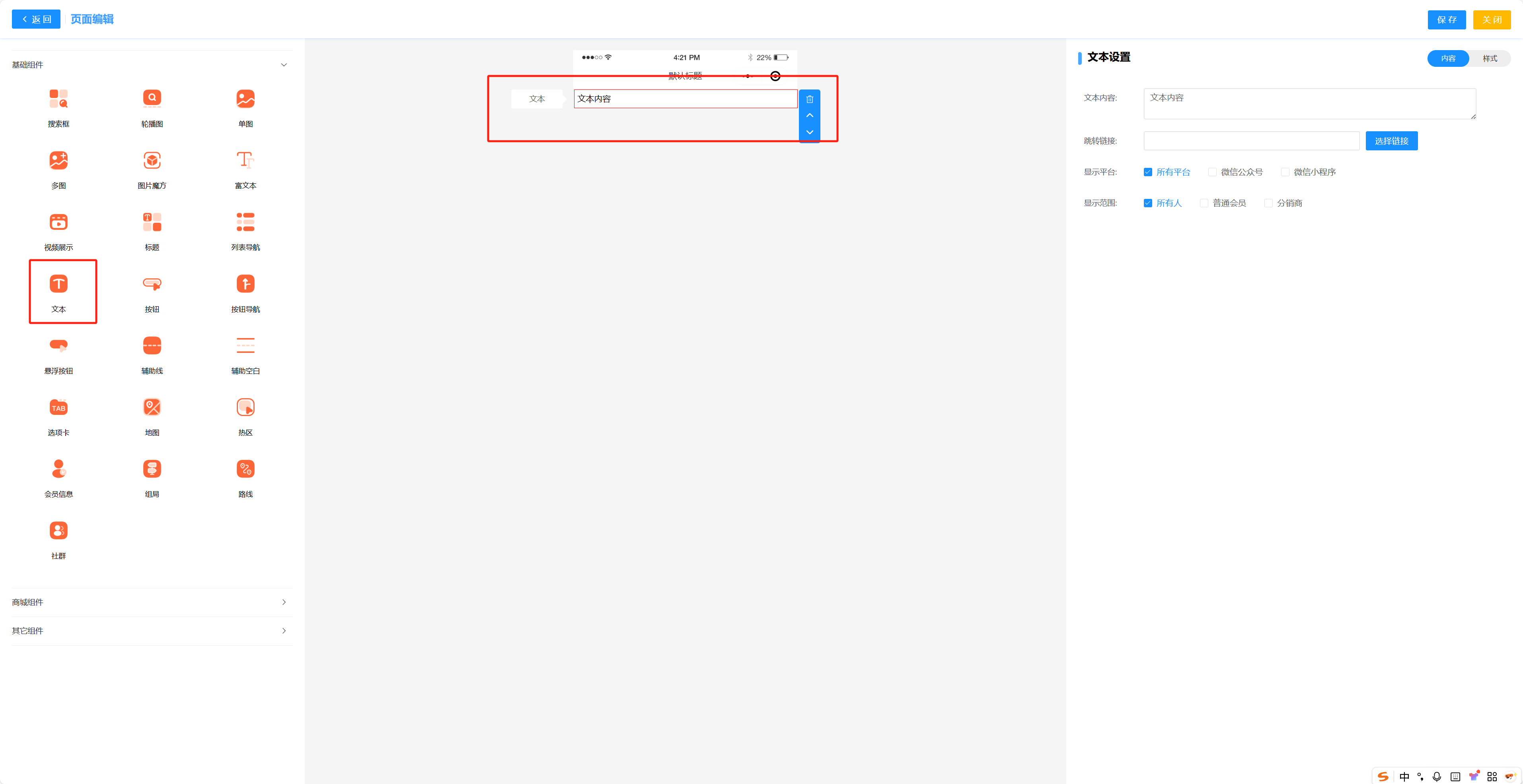Viewport: 1523px width, 784px height.
Task: Enable the 微信小程序 checkbox
Action: 1285,172
